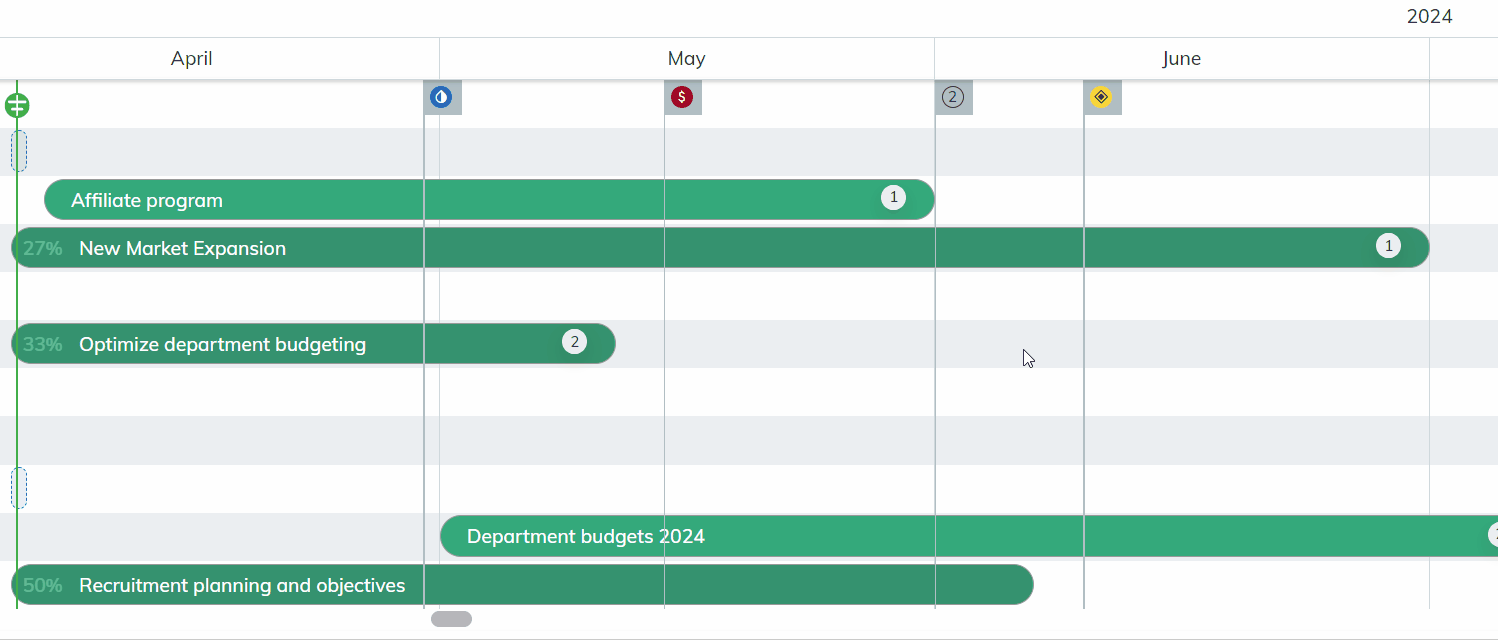Click the horizontal scrollbar handle at bottom

(451, 618)
